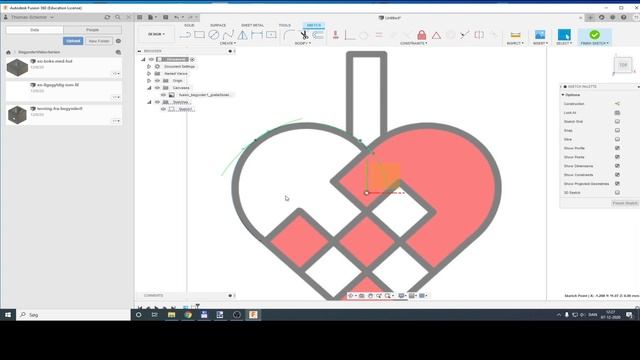Select the Offset tool

pos(318,35)
